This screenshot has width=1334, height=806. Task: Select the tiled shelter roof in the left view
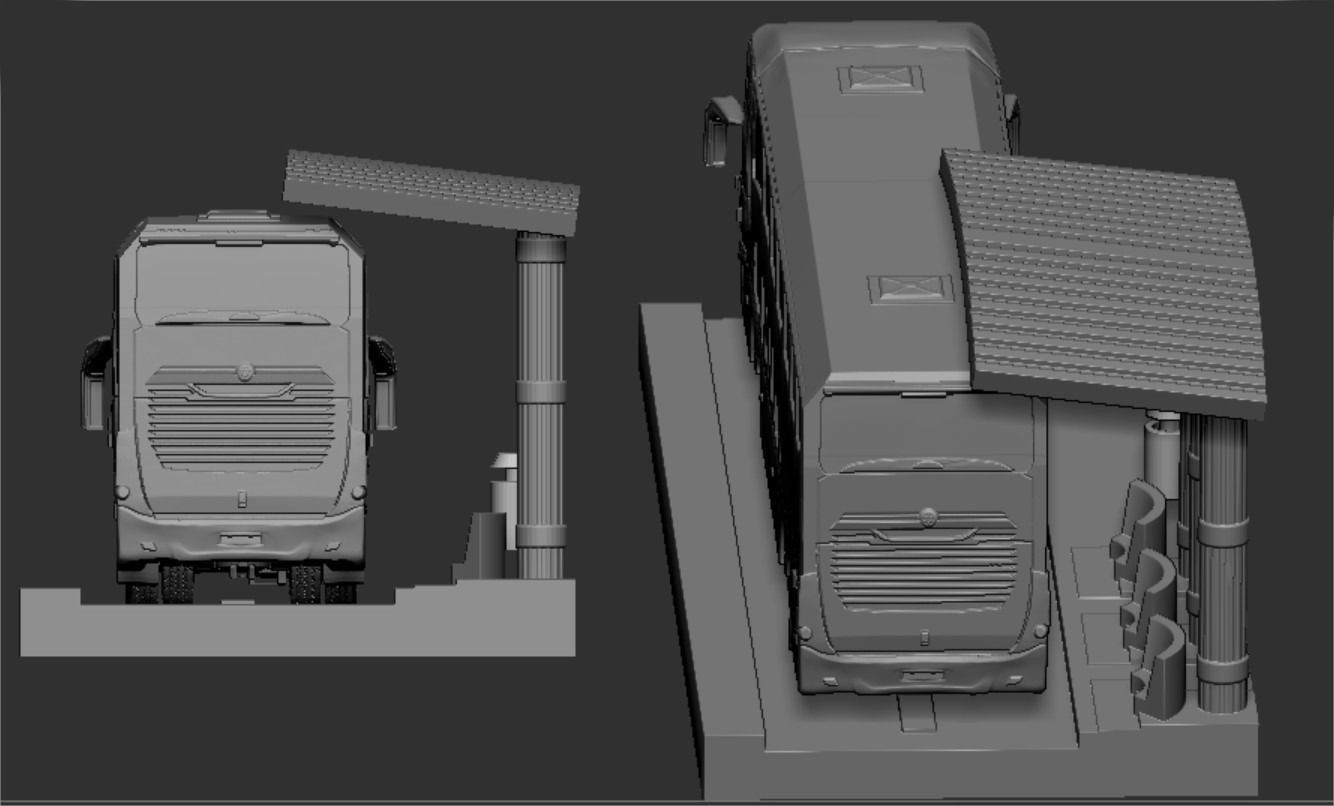point(432,193)
